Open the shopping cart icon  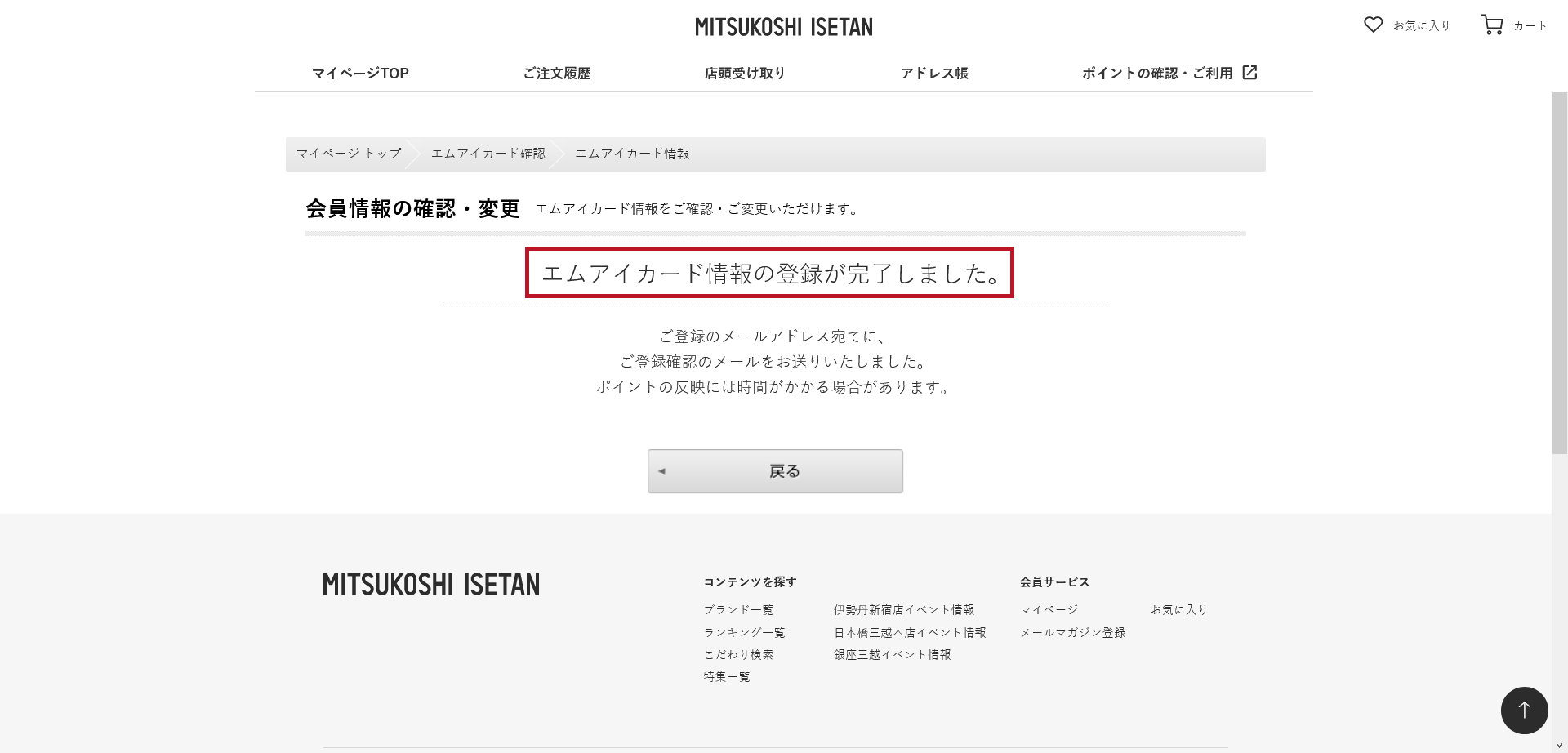point(1492,25)
